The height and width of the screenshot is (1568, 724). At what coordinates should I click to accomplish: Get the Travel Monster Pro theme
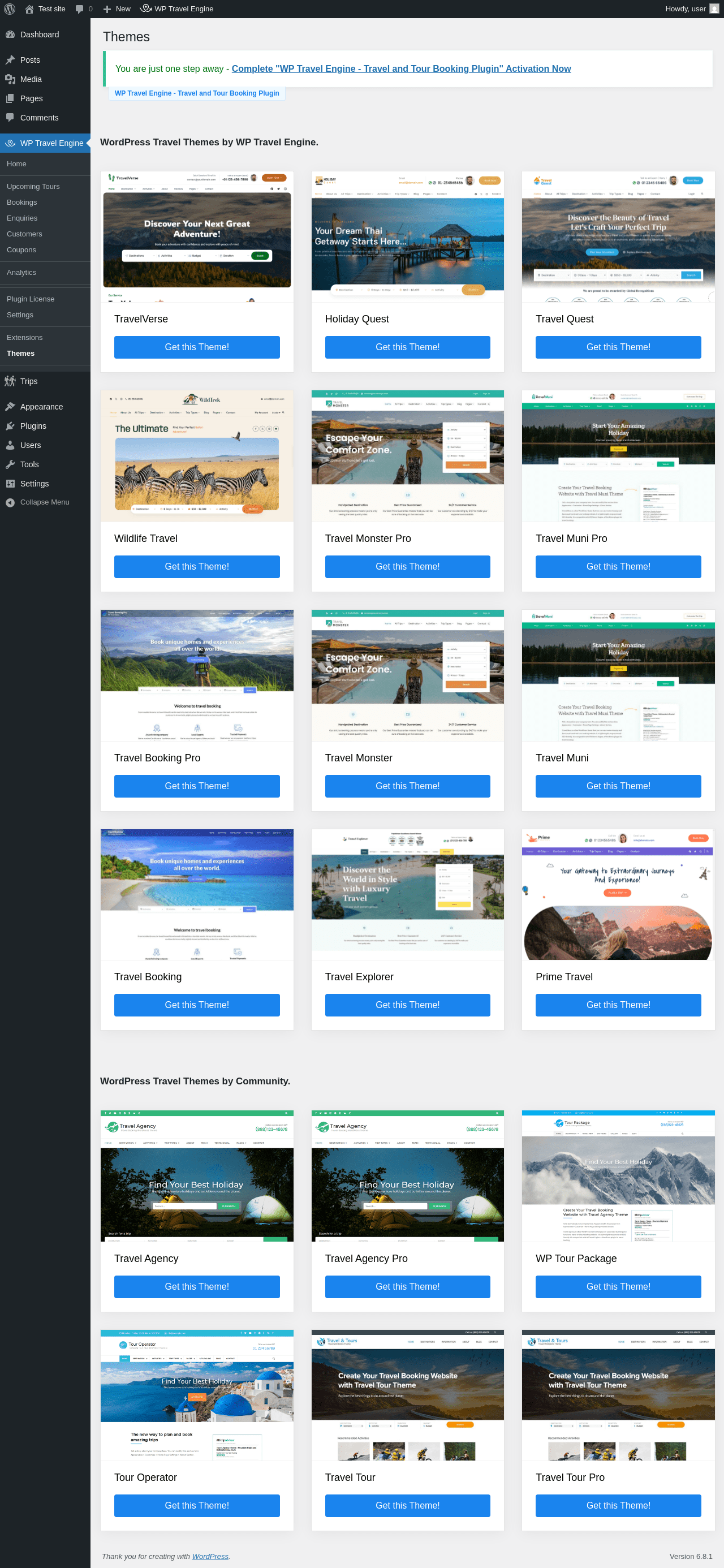(x=407, y=567)
